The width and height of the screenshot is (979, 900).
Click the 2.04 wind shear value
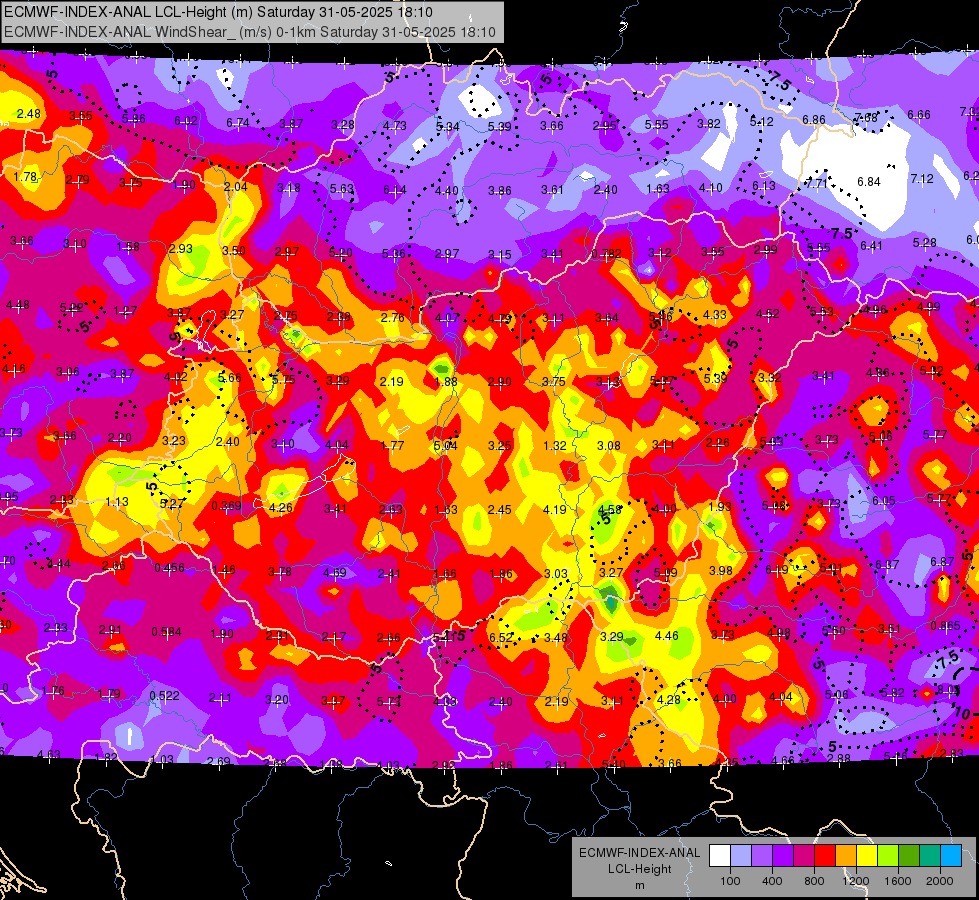[235, 187]
